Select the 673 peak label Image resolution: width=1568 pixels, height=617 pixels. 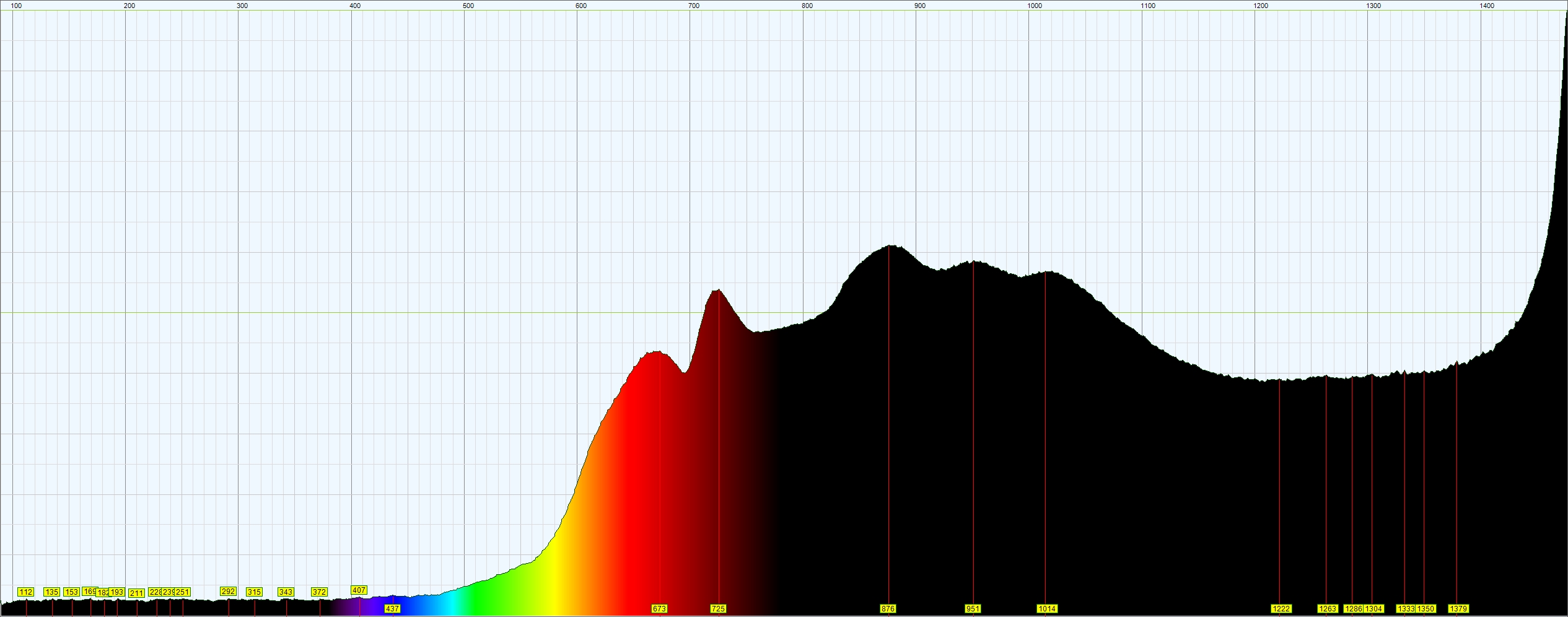pos(659,609)
